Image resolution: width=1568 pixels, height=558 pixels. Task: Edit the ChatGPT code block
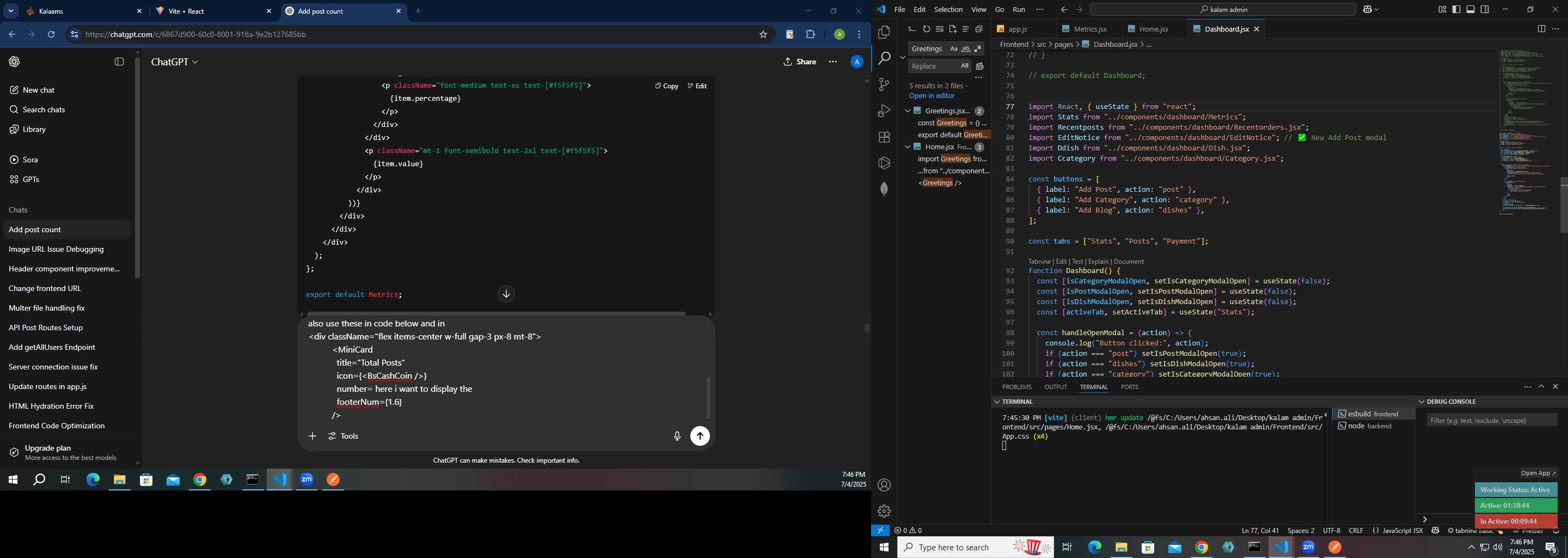click(x=697, y=86)
